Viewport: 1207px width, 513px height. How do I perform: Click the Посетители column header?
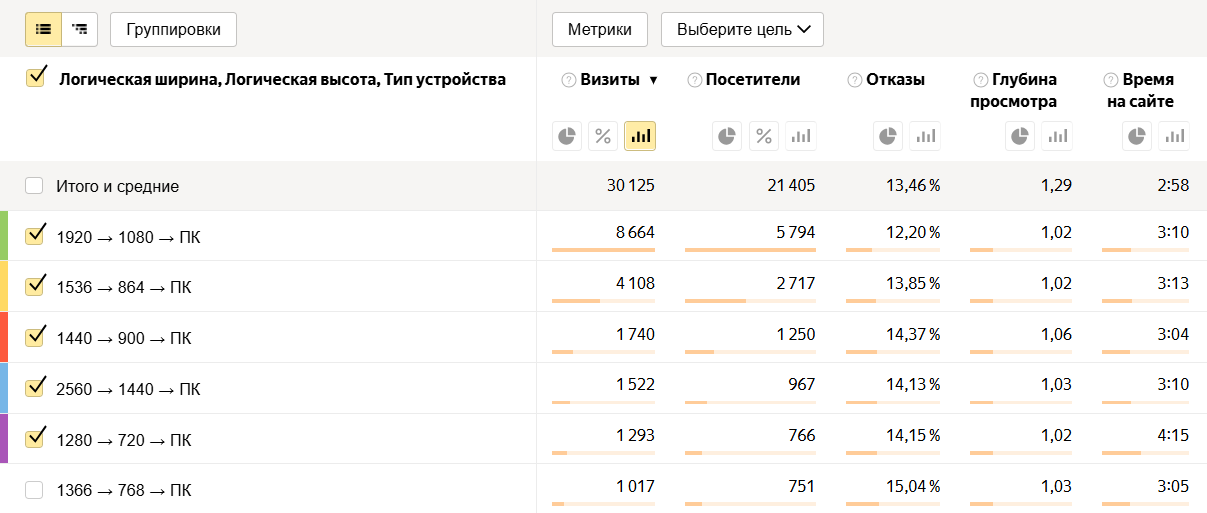[752, 80]
